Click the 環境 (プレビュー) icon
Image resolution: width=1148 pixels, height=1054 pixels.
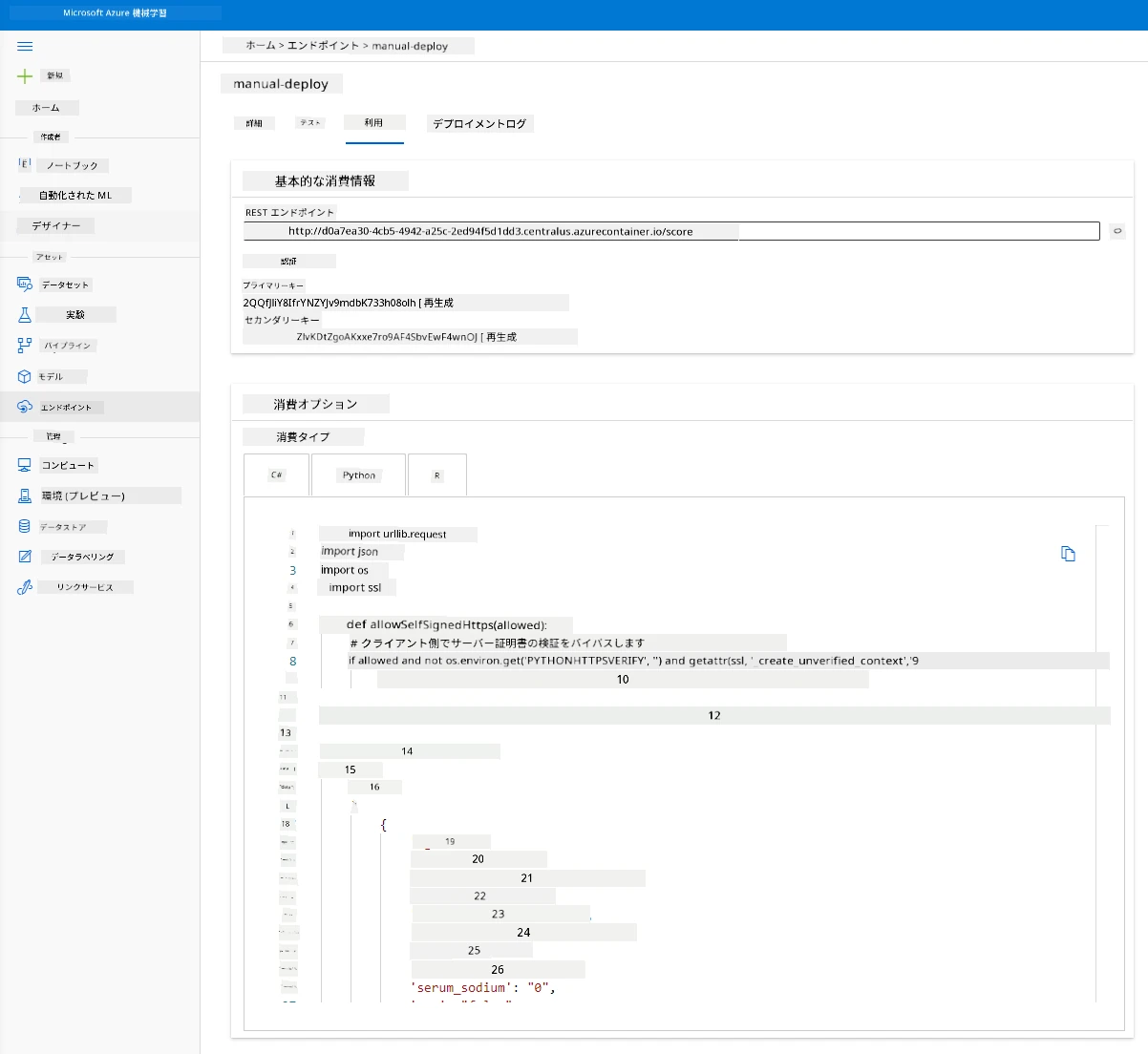pyautogui.click(x=25, y=495)
